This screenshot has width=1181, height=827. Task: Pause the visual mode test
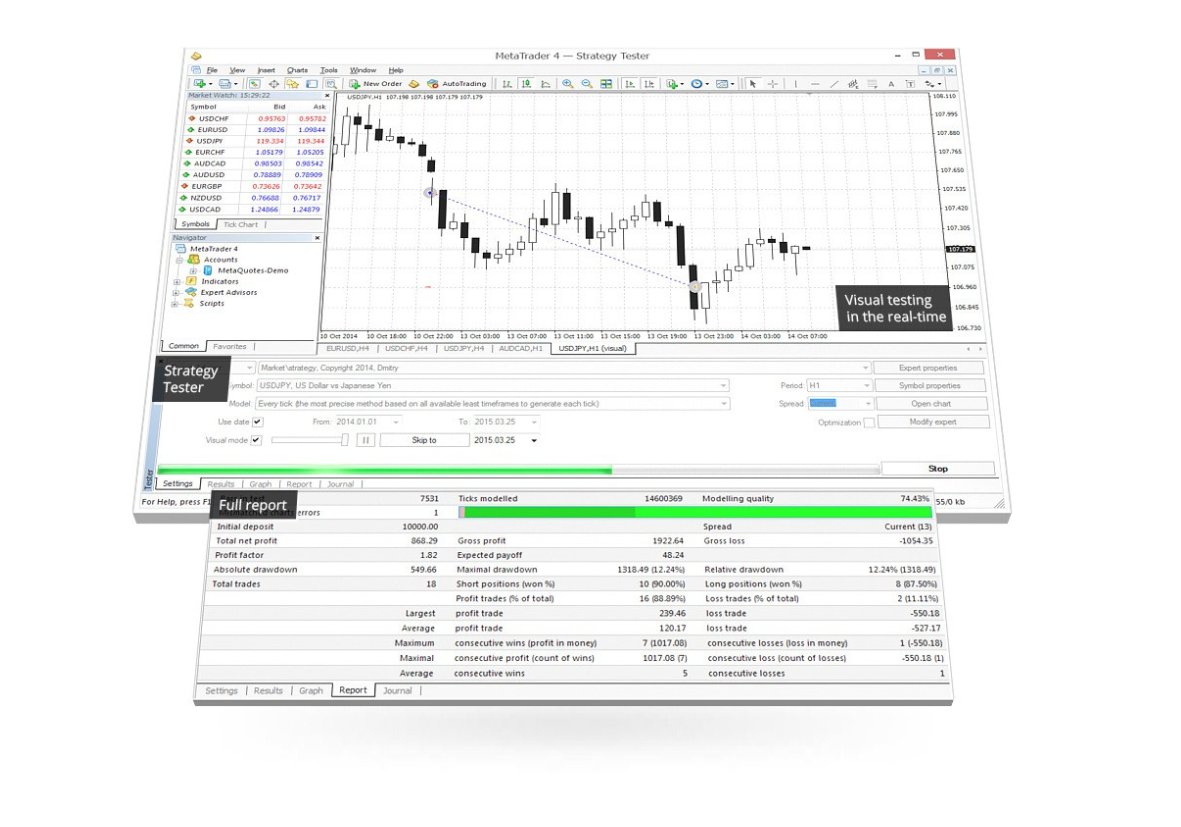(365, 440)
